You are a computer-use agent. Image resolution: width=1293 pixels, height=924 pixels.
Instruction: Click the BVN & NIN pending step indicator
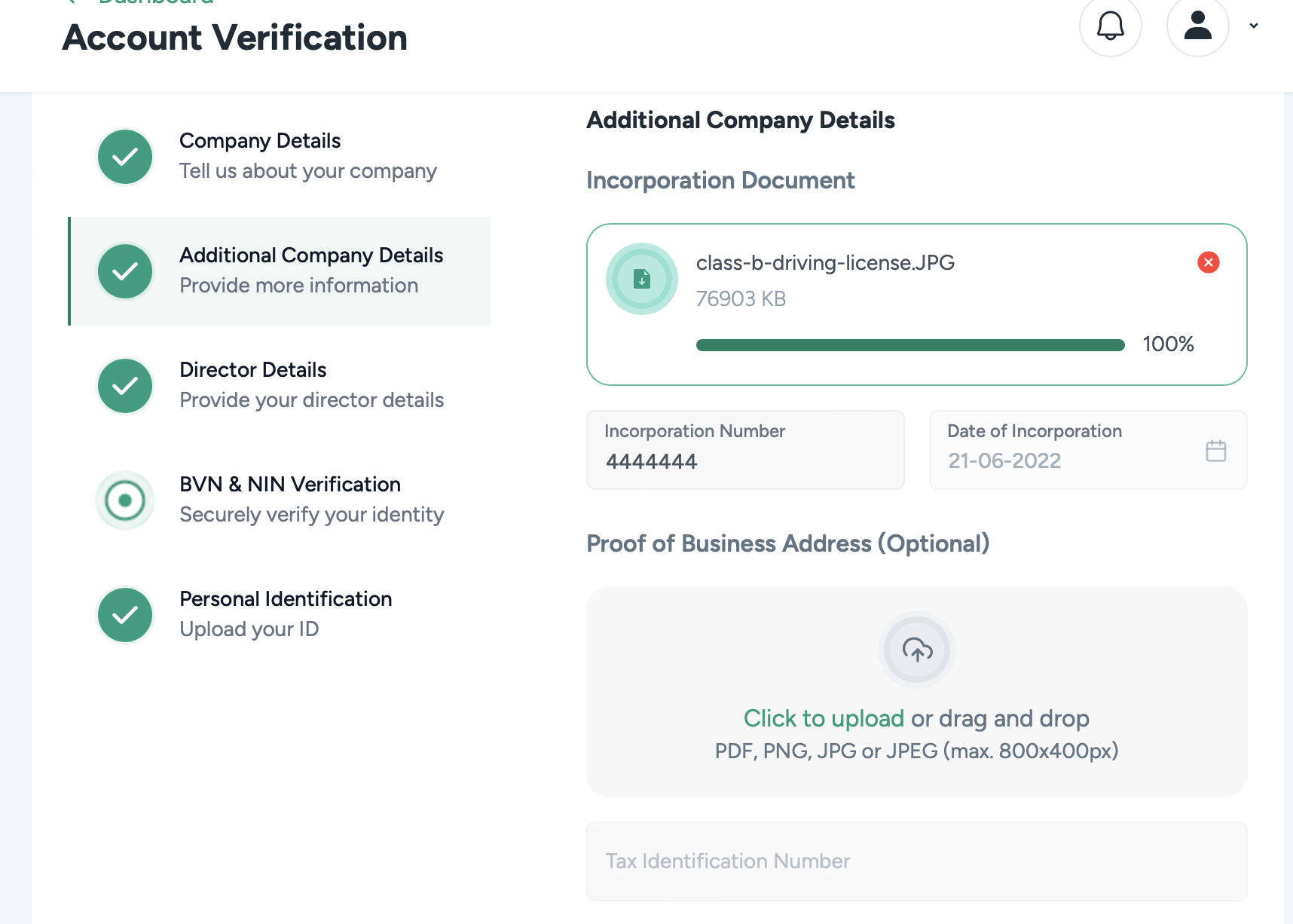pyautogui.click(x=125, y=500)
